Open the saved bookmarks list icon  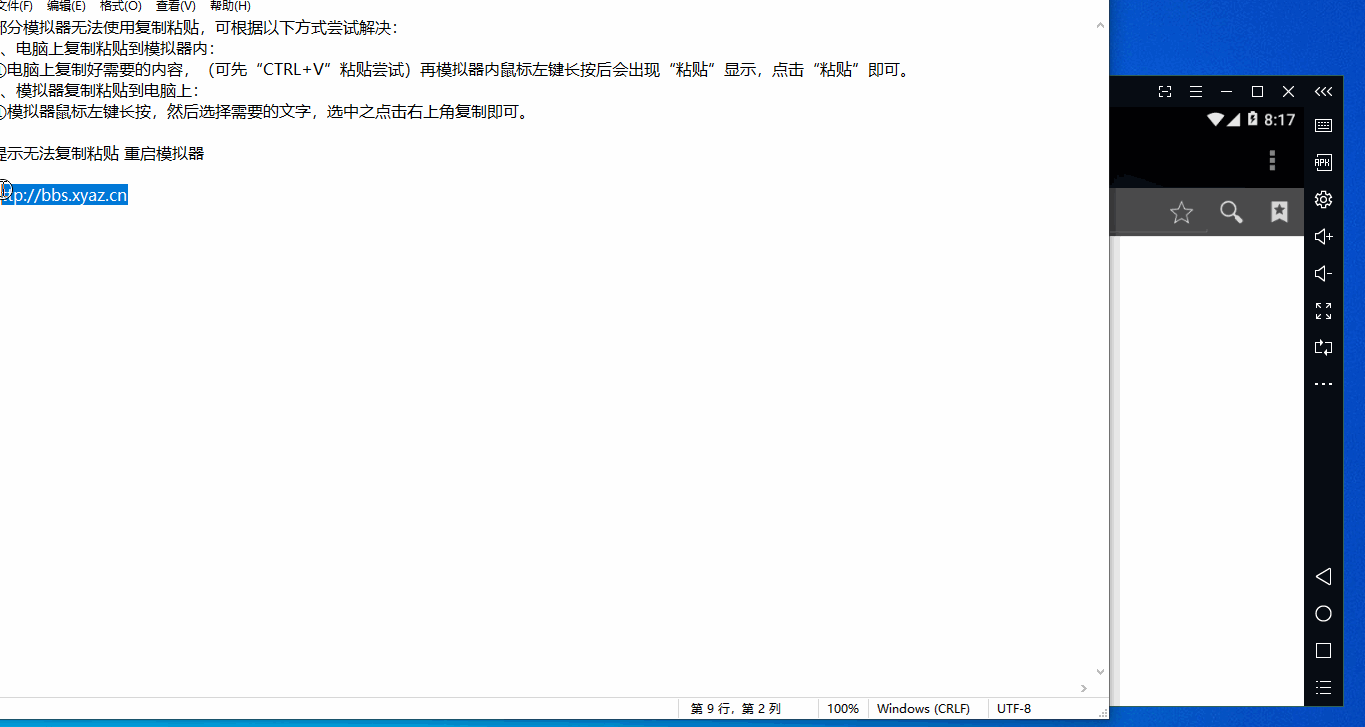[1279, 212]
